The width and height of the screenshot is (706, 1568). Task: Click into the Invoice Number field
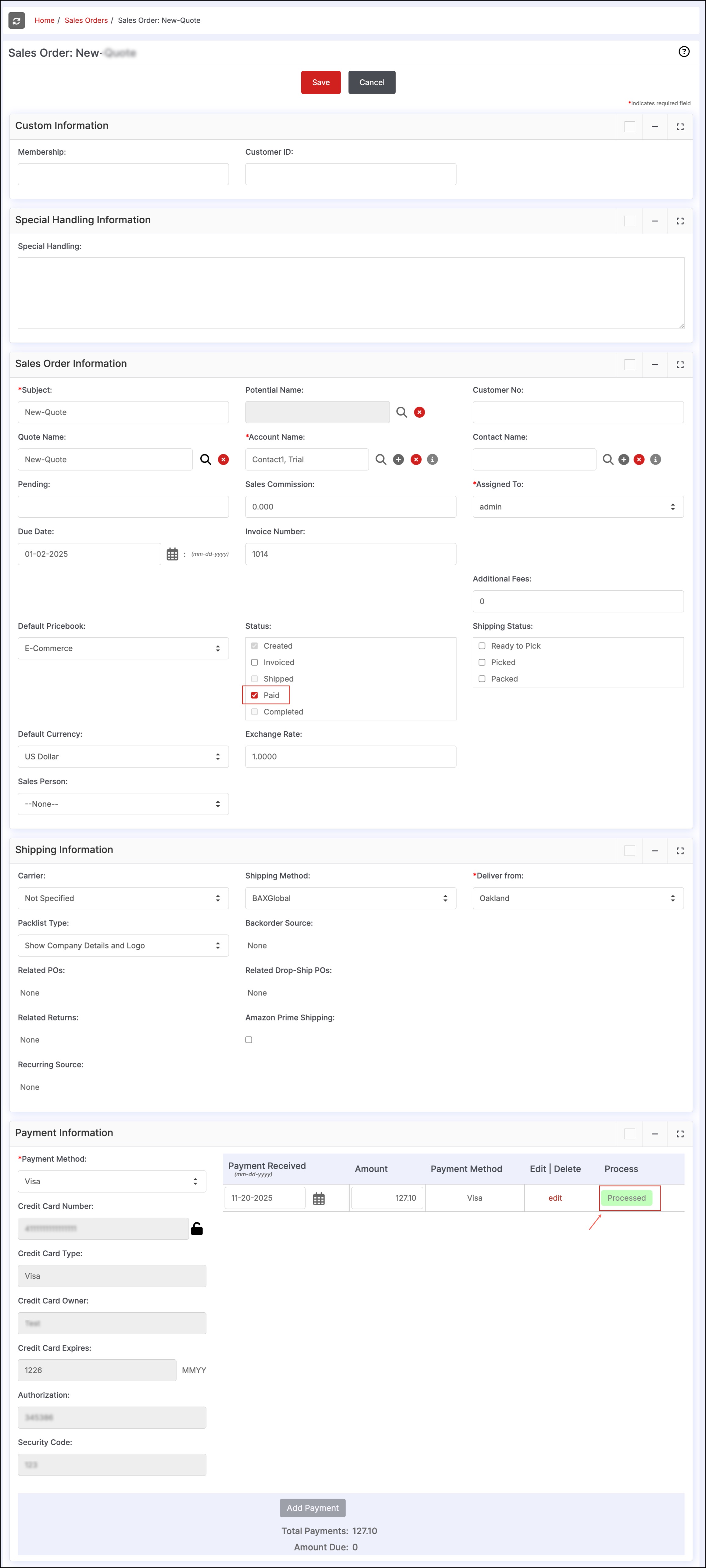[350, 554]
